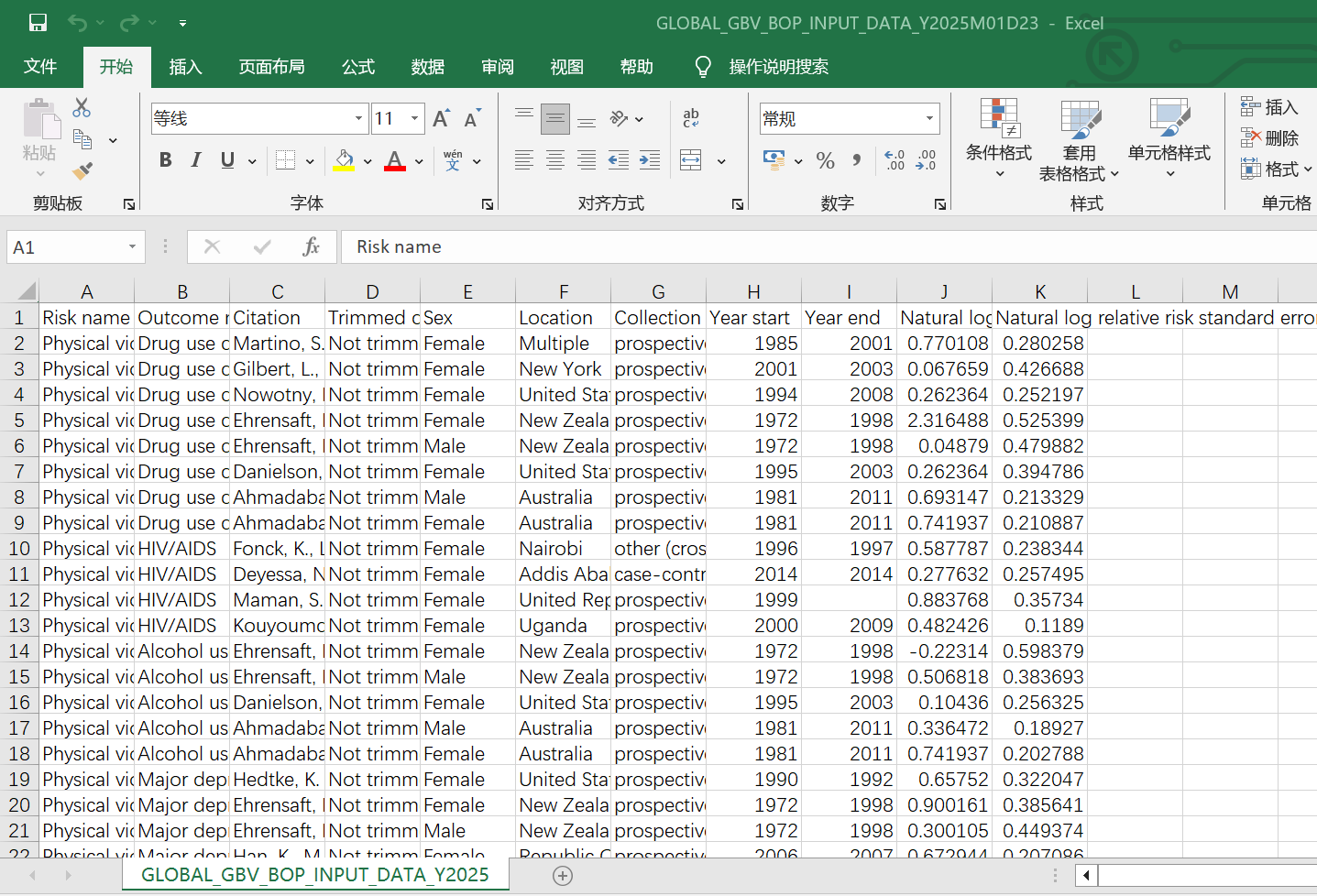Expand the font size dropdown
This screenshot has width=1317, height=896.
(414, 118)
